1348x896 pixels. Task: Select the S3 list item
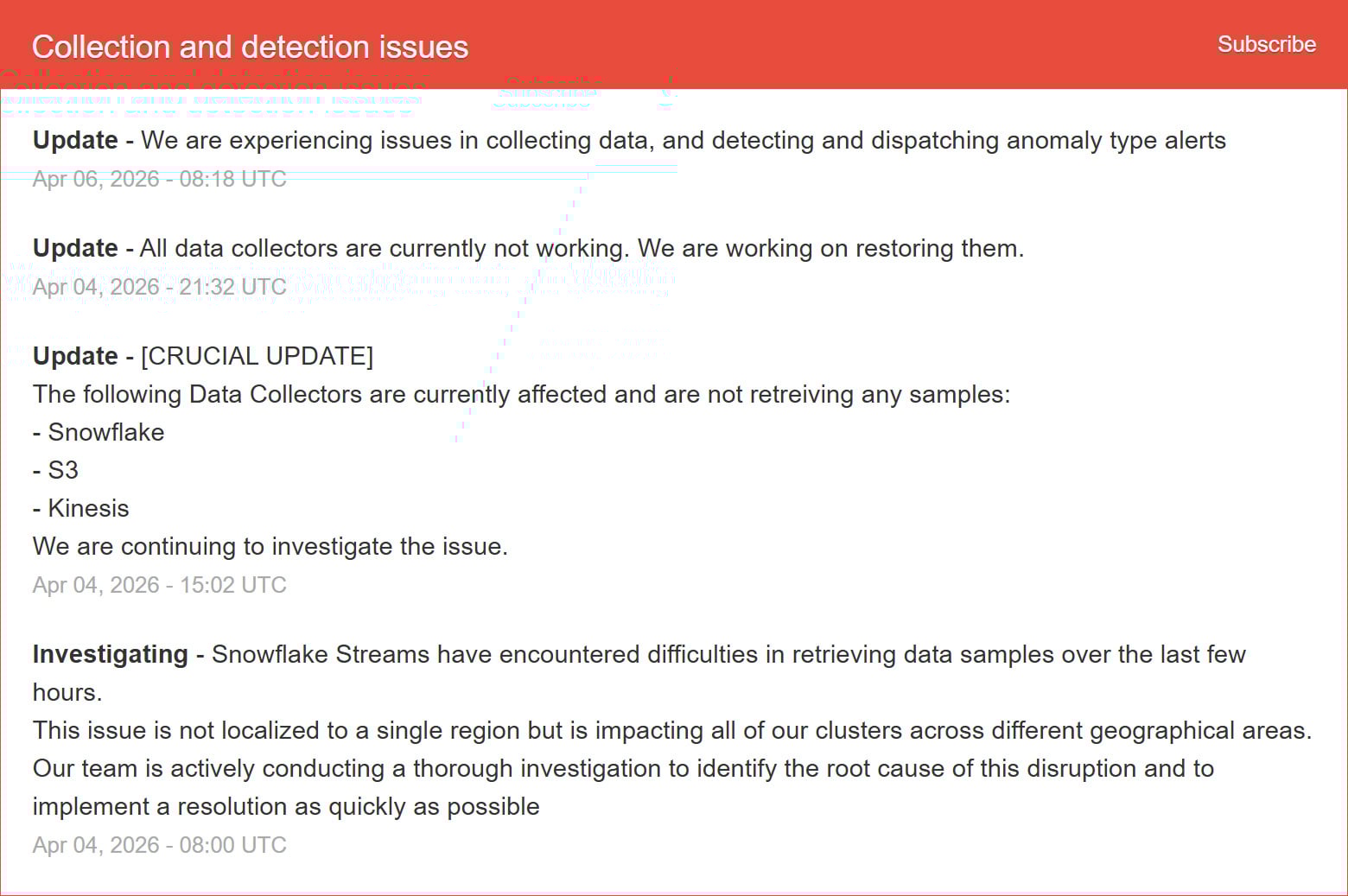[x=55, y=470]
